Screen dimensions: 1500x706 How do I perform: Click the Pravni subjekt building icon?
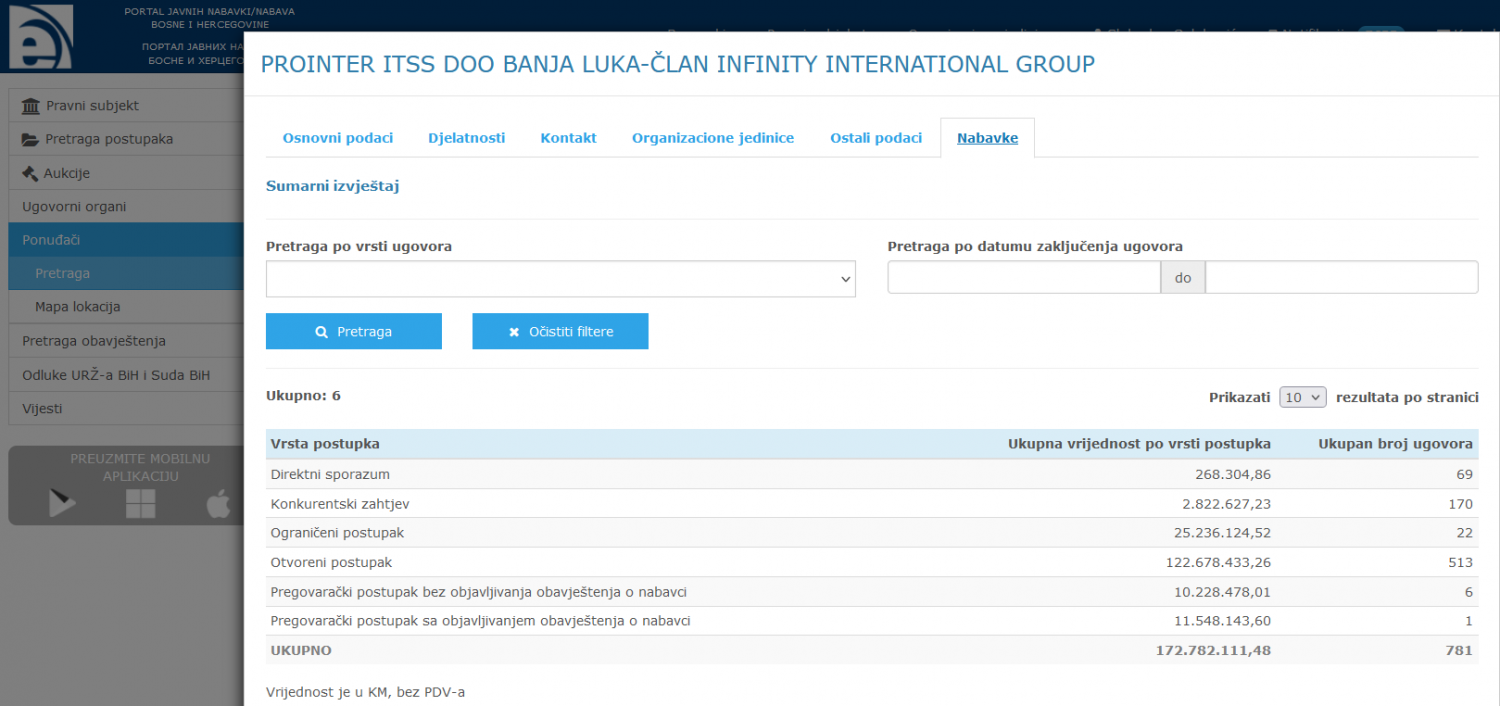31,106
